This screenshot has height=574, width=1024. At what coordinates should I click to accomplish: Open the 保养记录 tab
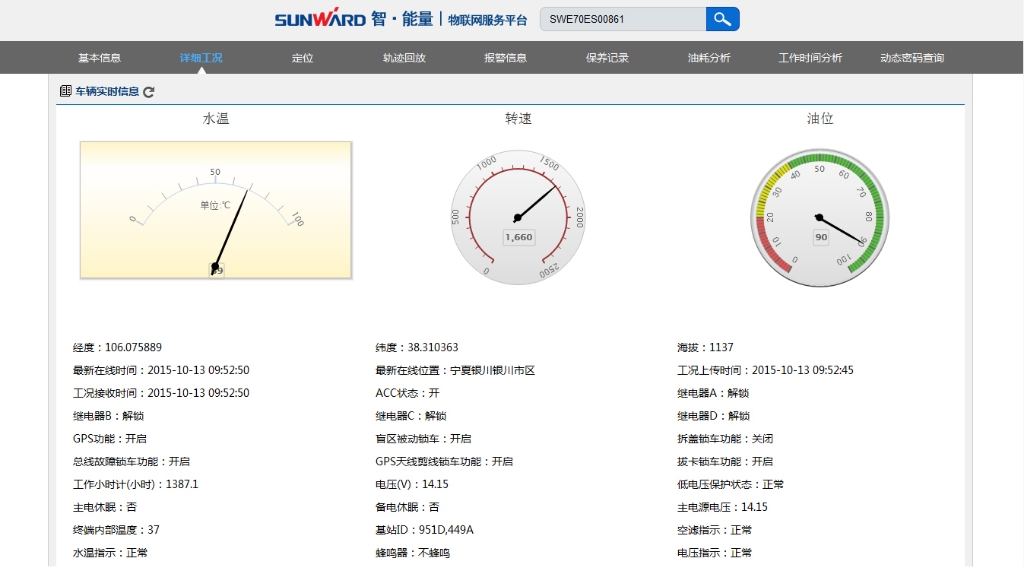click(607, 58)
